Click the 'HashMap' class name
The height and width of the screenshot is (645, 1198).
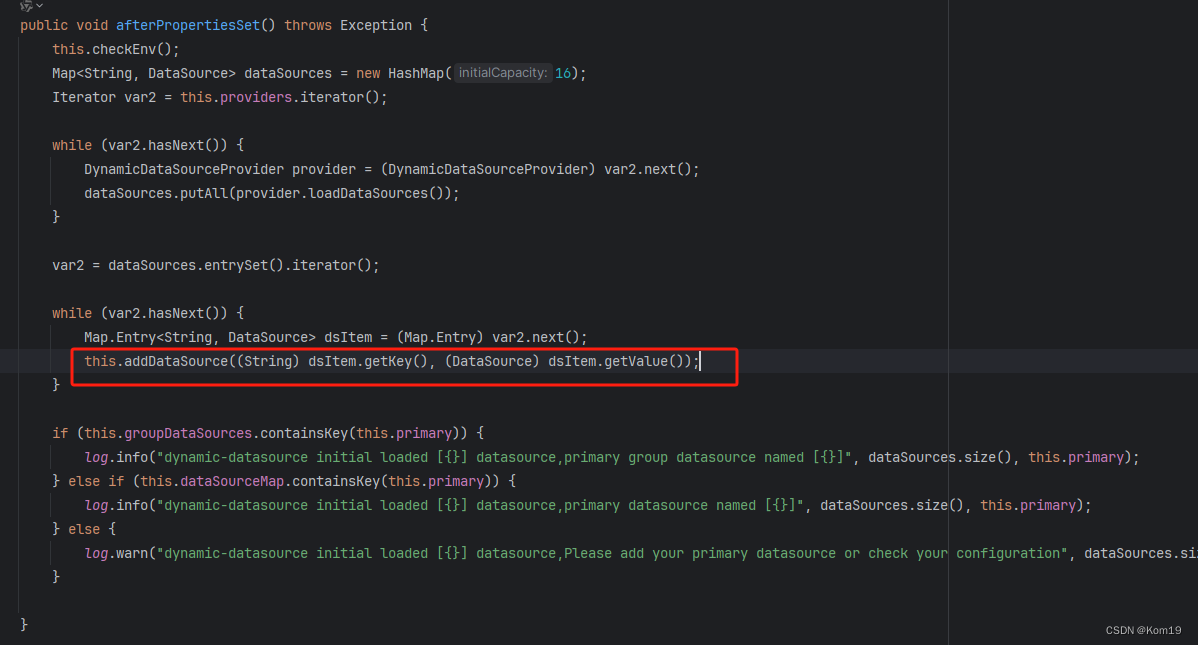pyautogui.click(x=416, y=73)
